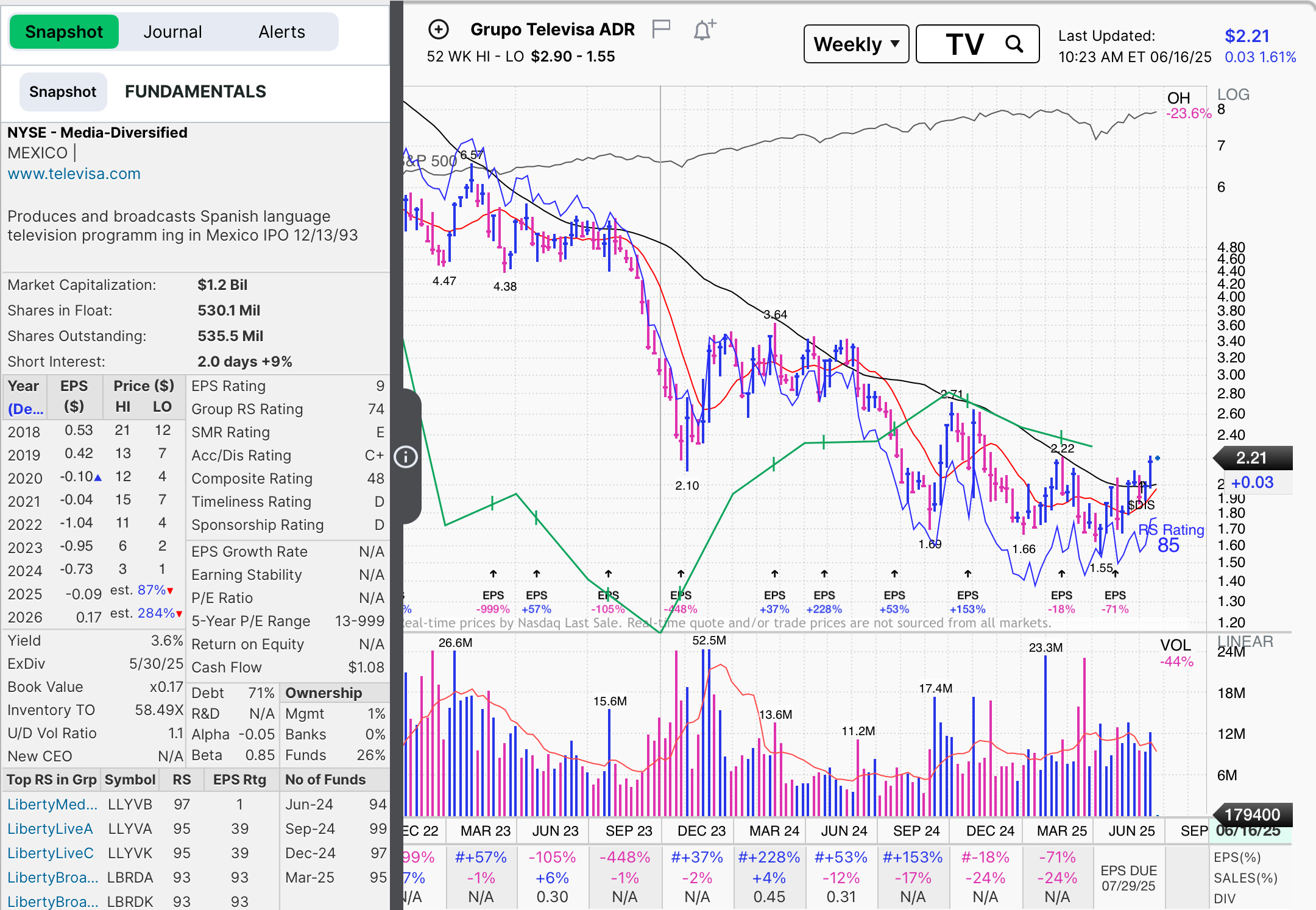Open LibertyBroa... LBRDA stock link
Viewport: 1316px width, 910px height.
[52, 877]
